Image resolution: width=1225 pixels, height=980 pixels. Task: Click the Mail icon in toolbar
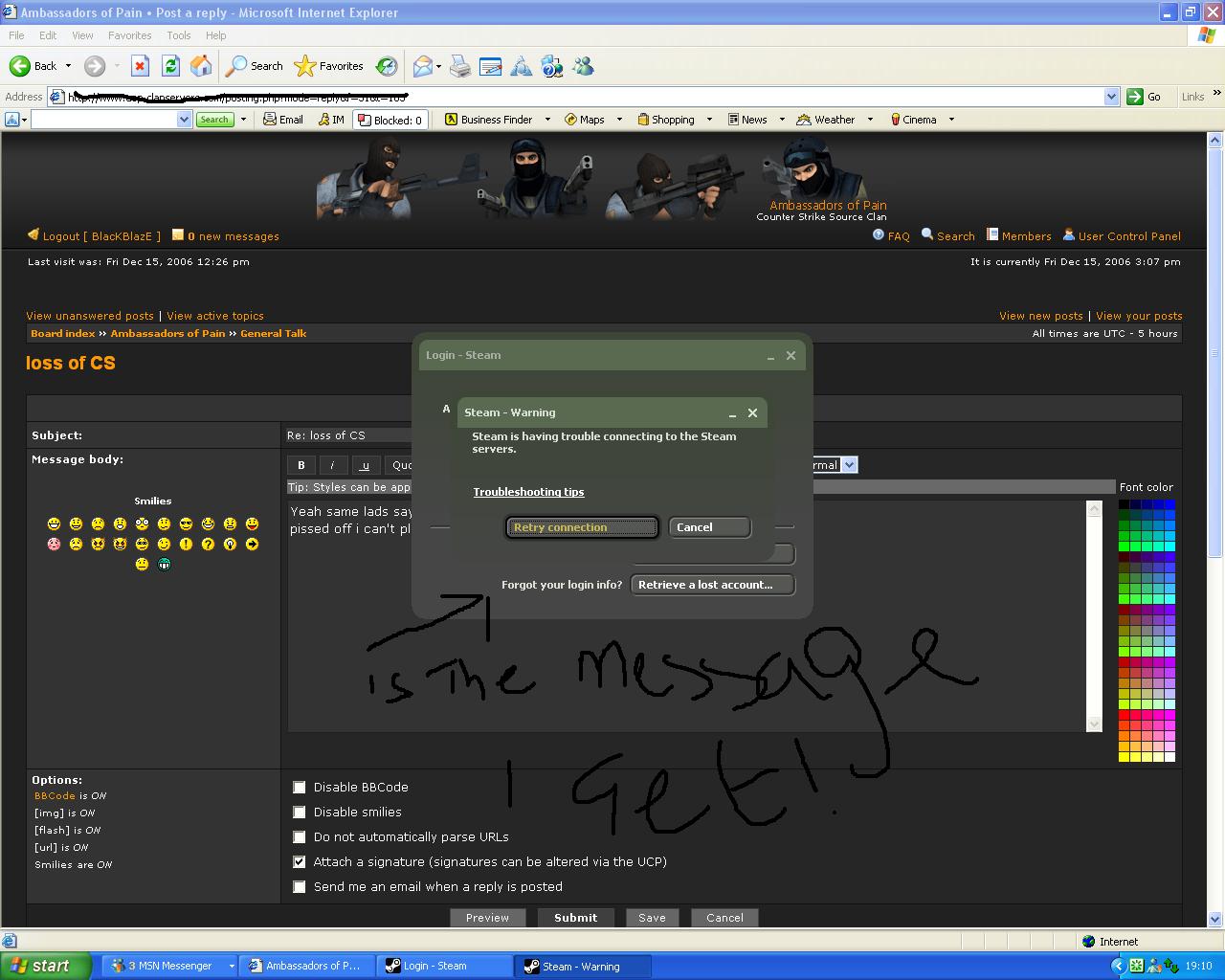pyautogui.click(x=423, y=66)
